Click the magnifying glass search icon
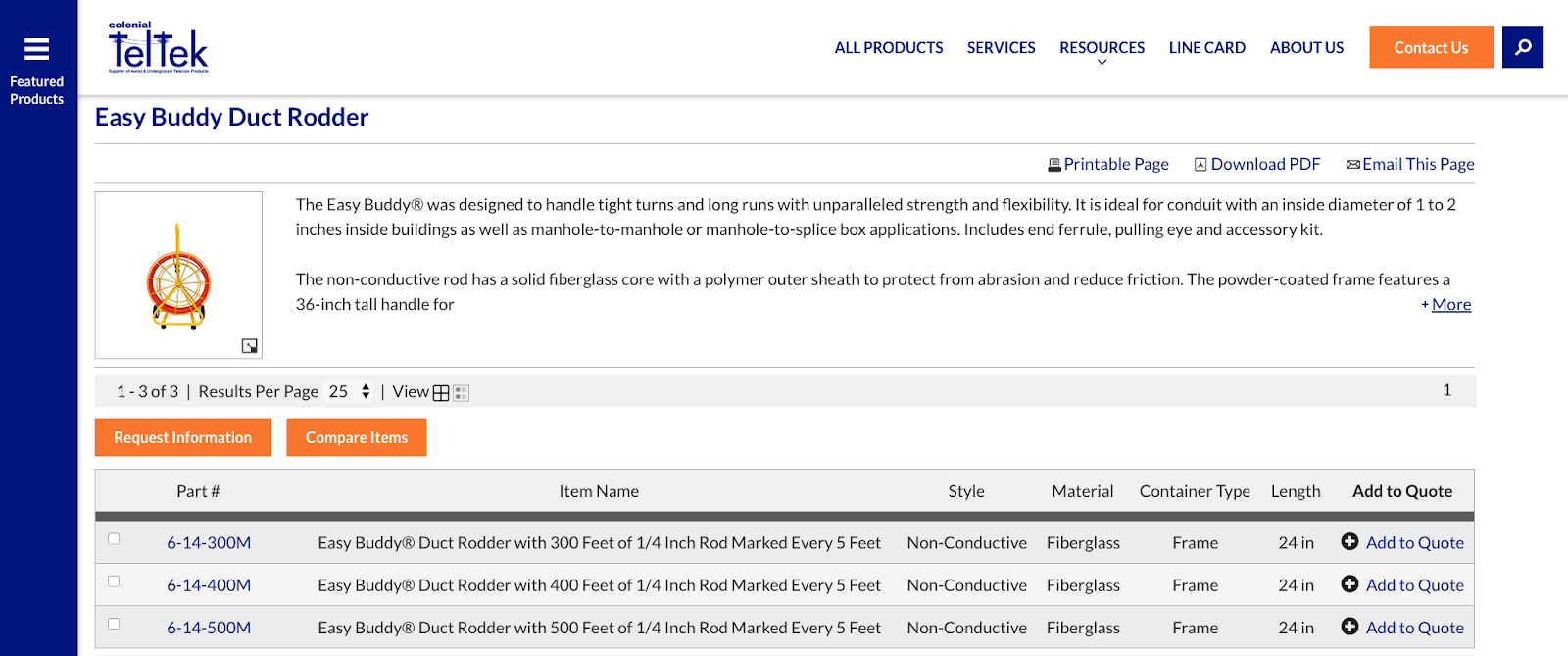The image size is (1568, 656). click(1523, 47)
